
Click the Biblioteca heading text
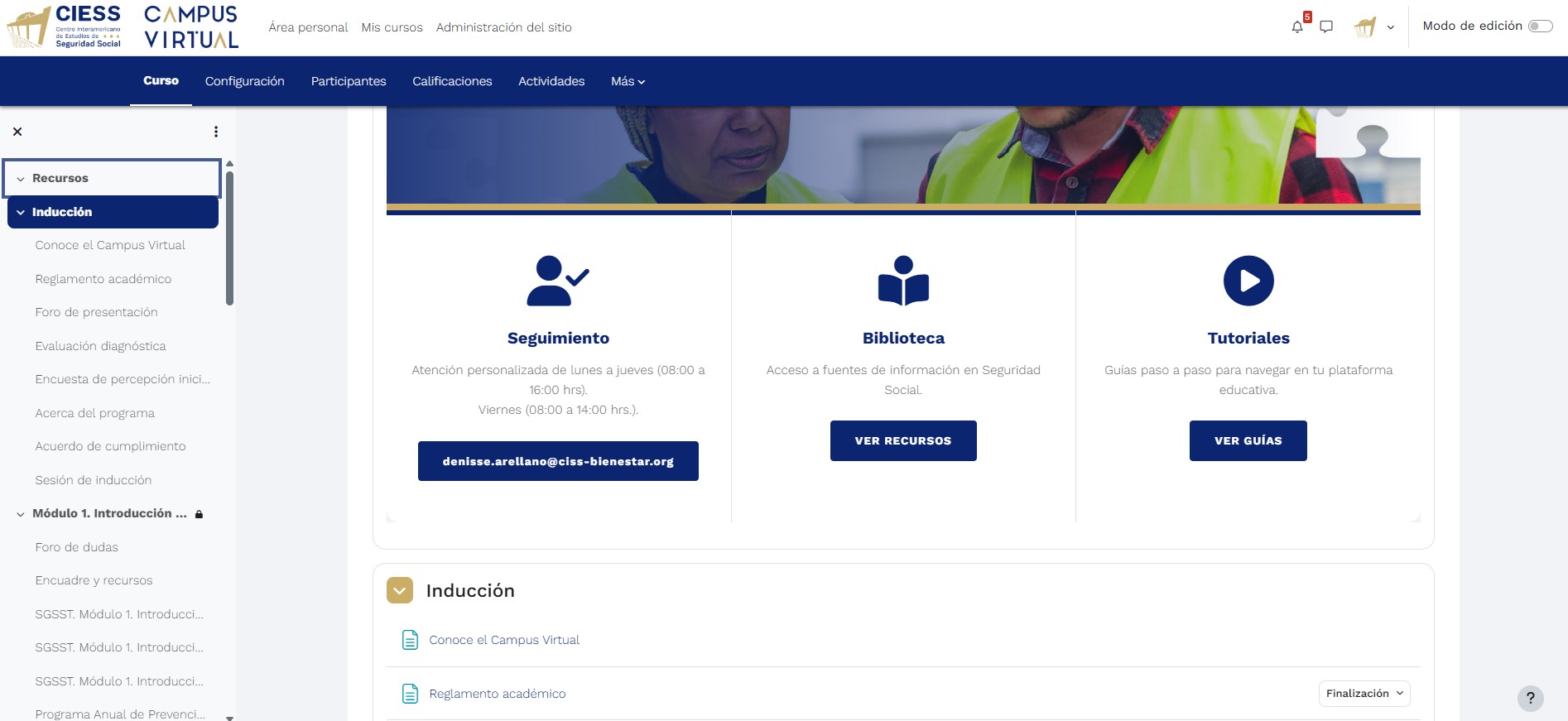903,338
